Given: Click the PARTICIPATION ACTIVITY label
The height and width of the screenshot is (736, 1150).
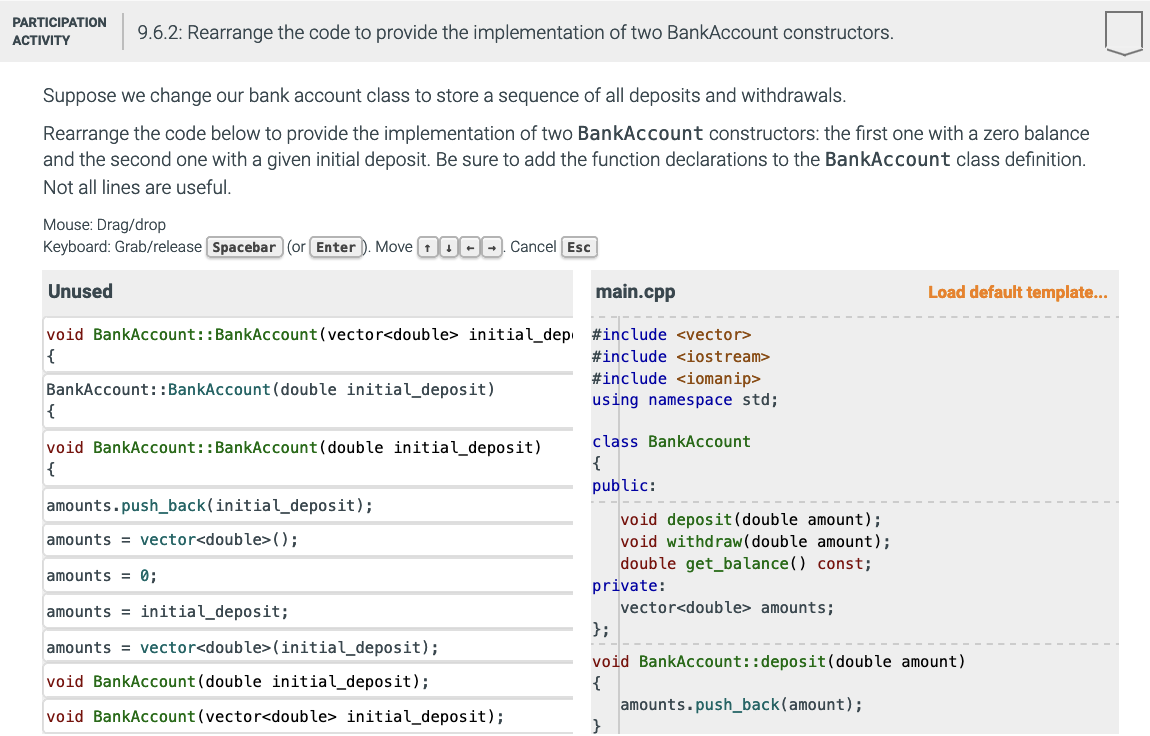Looking at the screenshot, I should [x=59, y=32].
